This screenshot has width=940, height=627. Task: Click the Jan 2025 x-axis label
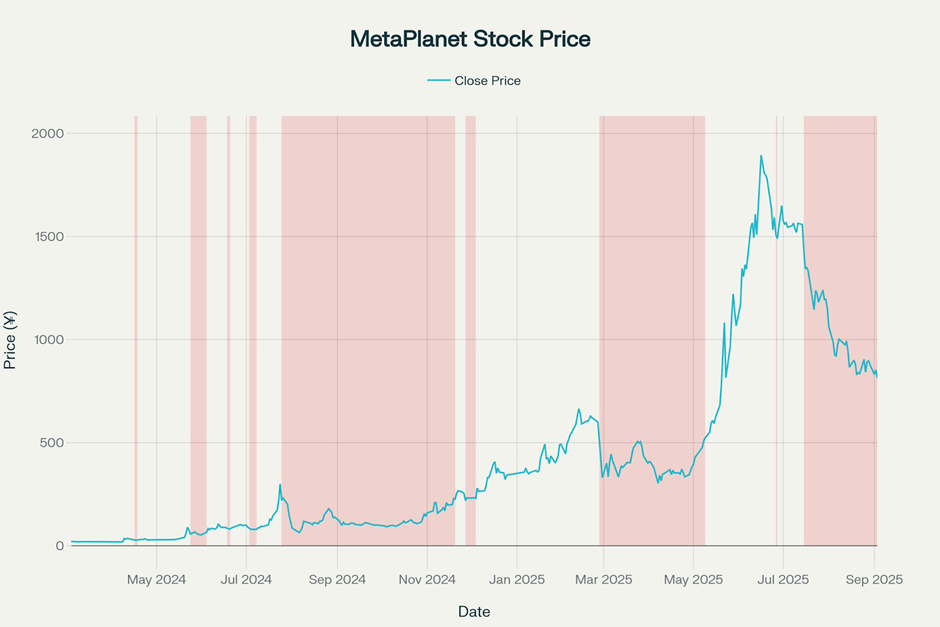(517, 579)
